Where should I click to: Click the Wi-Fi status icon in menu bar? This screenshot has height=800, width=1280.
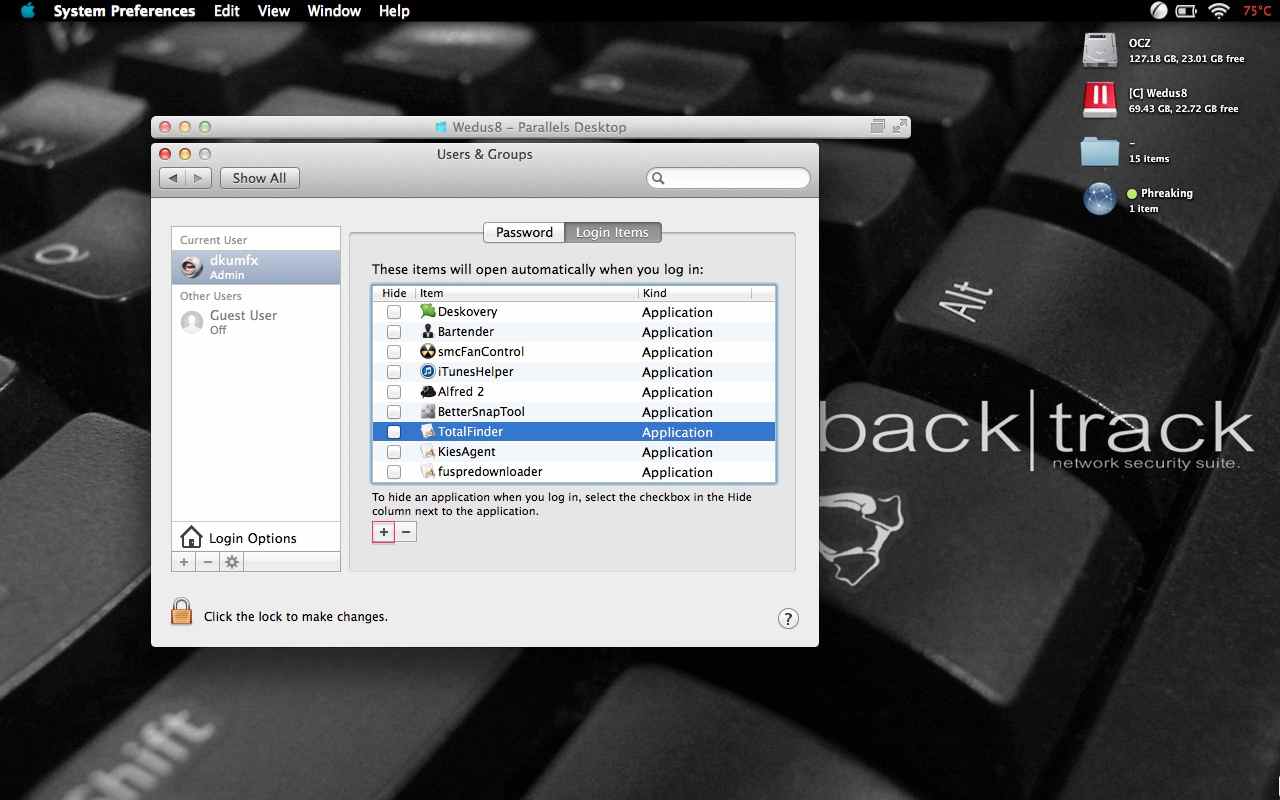pos(1218,11)
